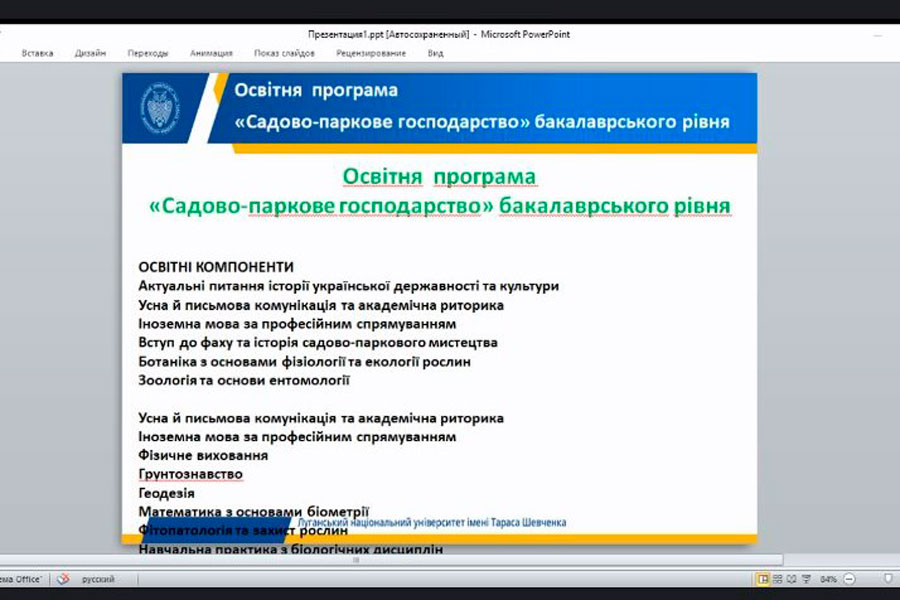Click line 'Навчальна практика з біологічних дисциплін'
This screenshot has width=900, height=600.
click(290, 549)
